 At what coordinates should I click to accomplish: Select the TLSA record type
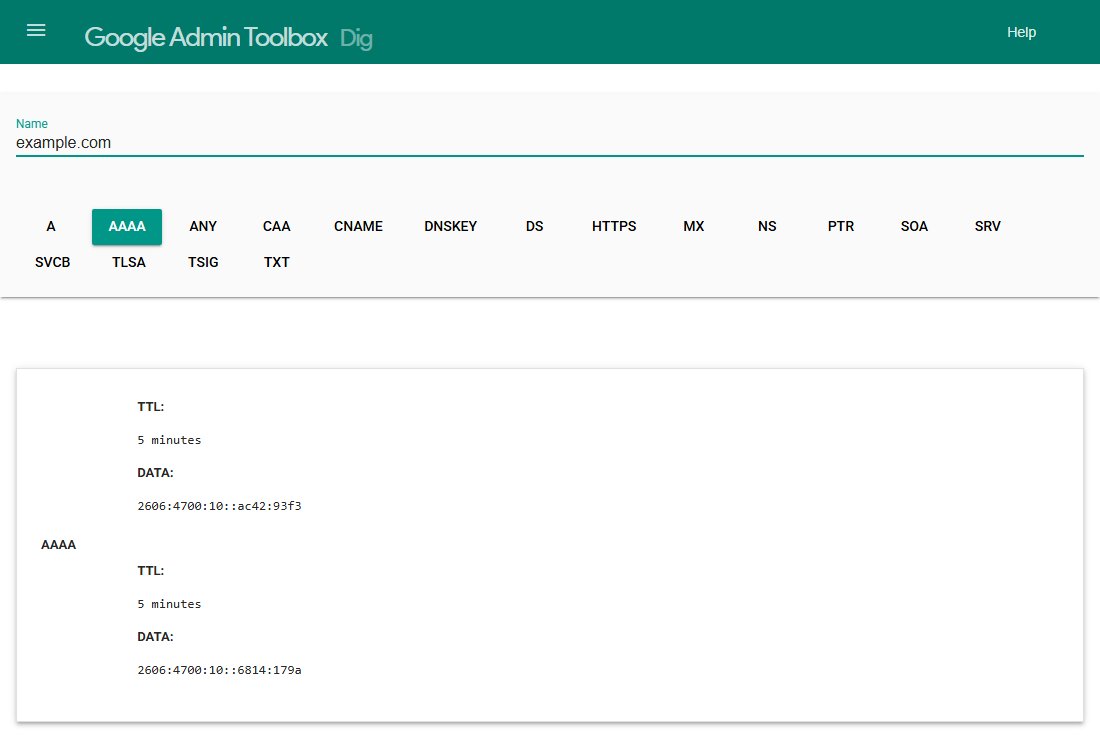point(129,262)
